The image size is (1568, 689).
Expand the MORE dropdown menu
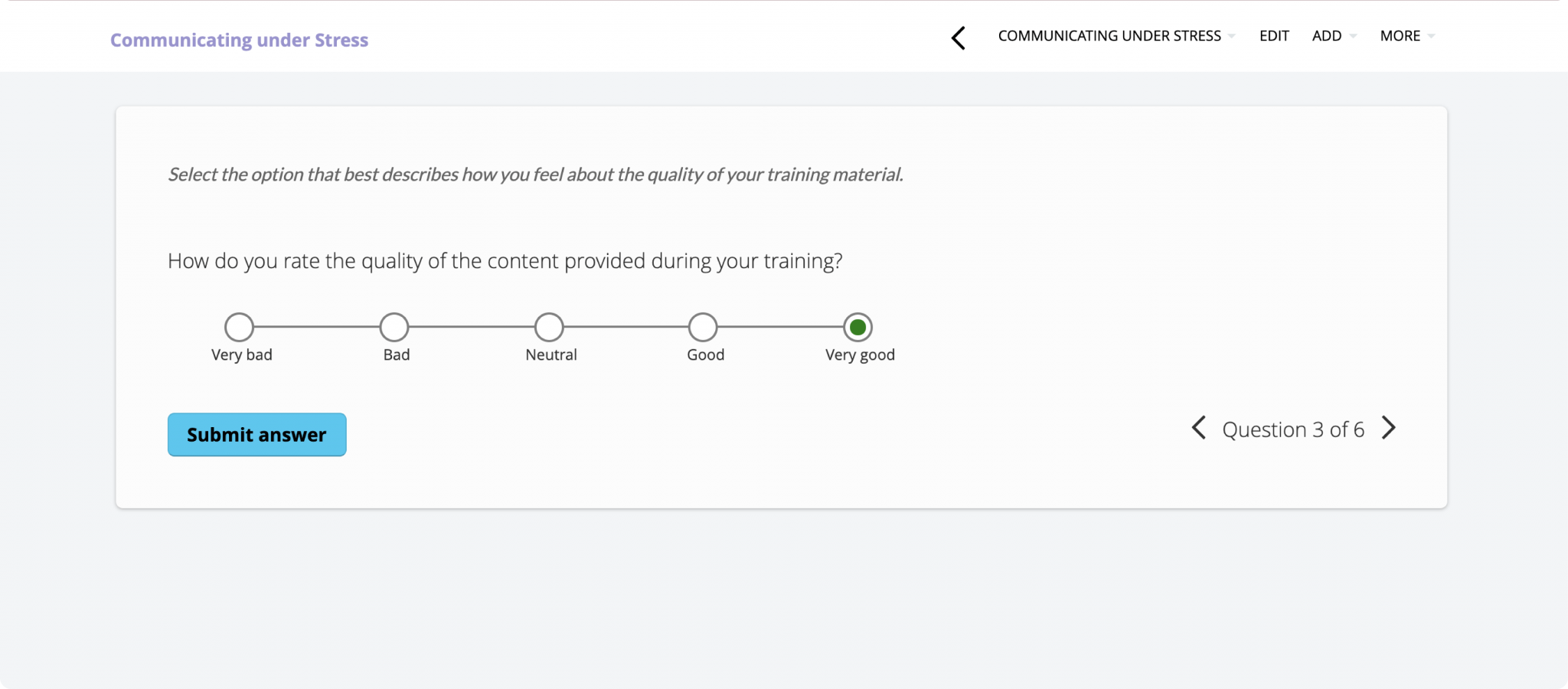click(1407, 36)
